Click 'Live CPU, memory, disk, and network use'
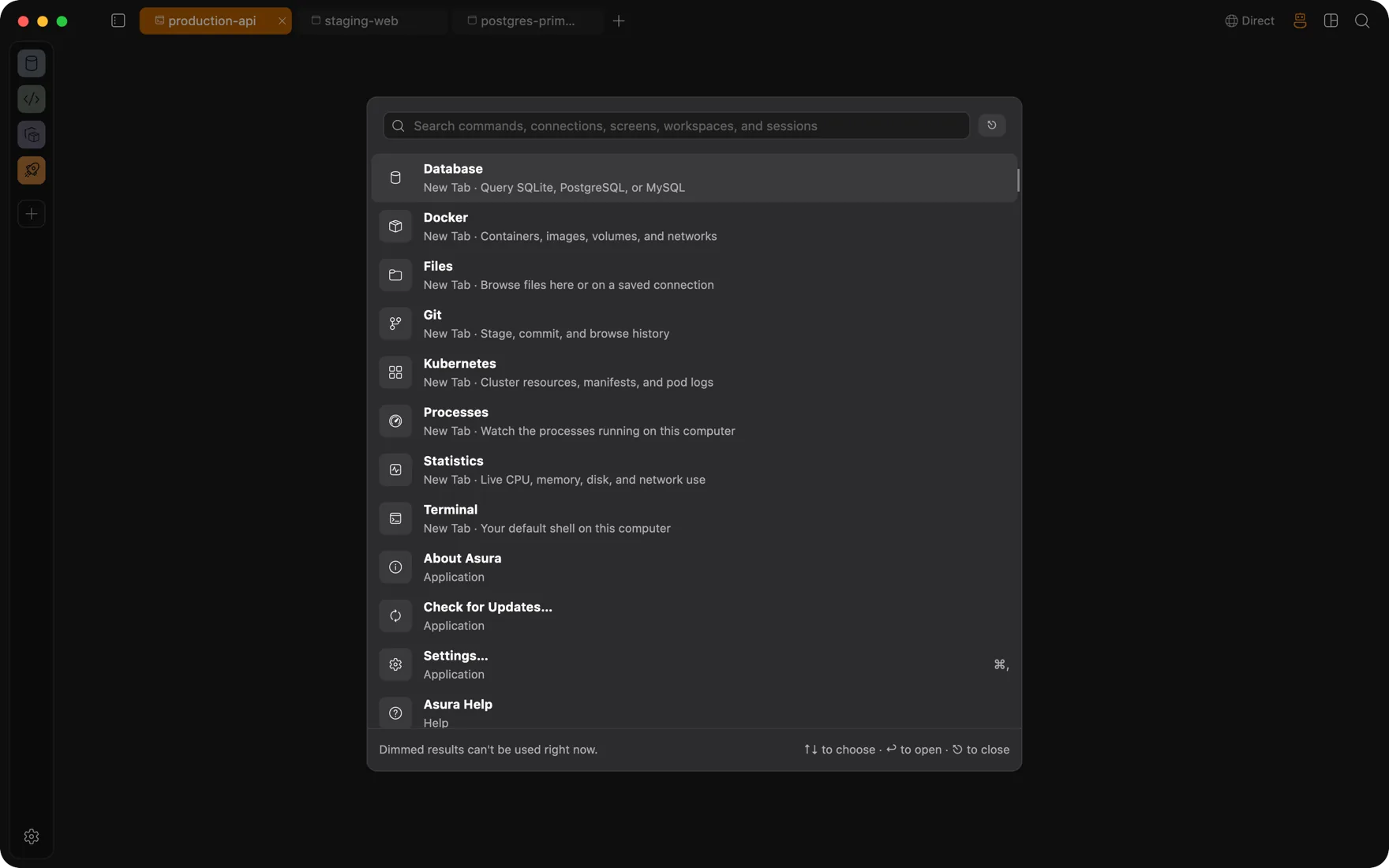The image size is (1389, 868). 593,480
